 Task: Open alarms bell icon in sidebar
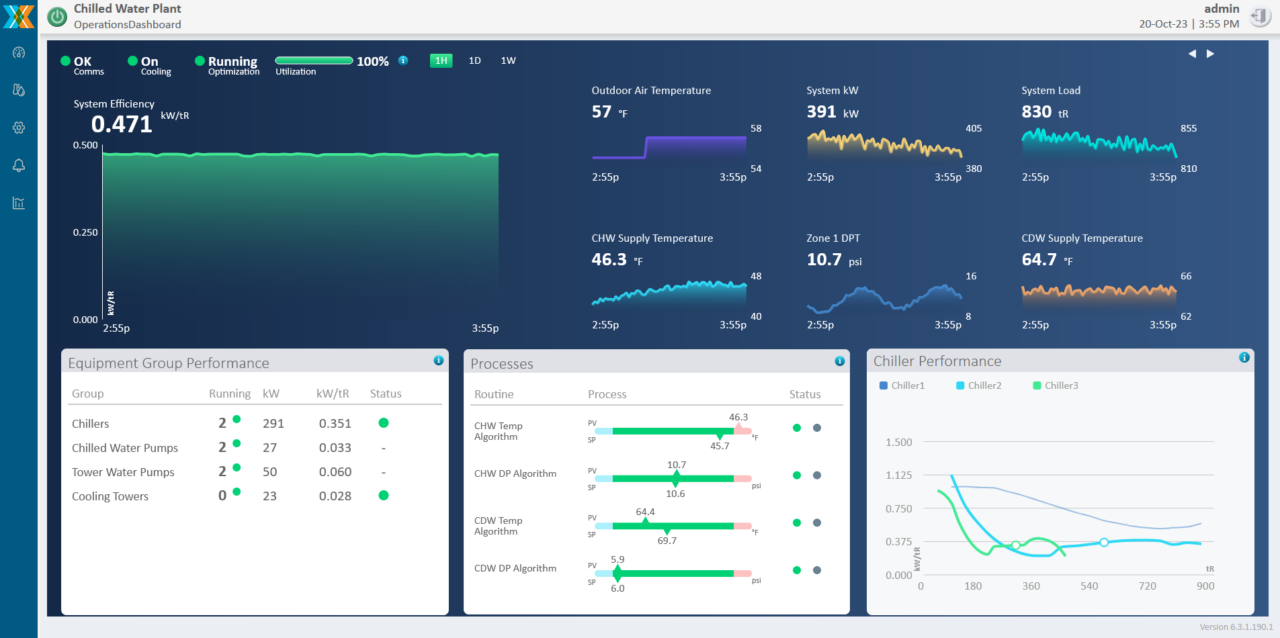tap(18, 165)
